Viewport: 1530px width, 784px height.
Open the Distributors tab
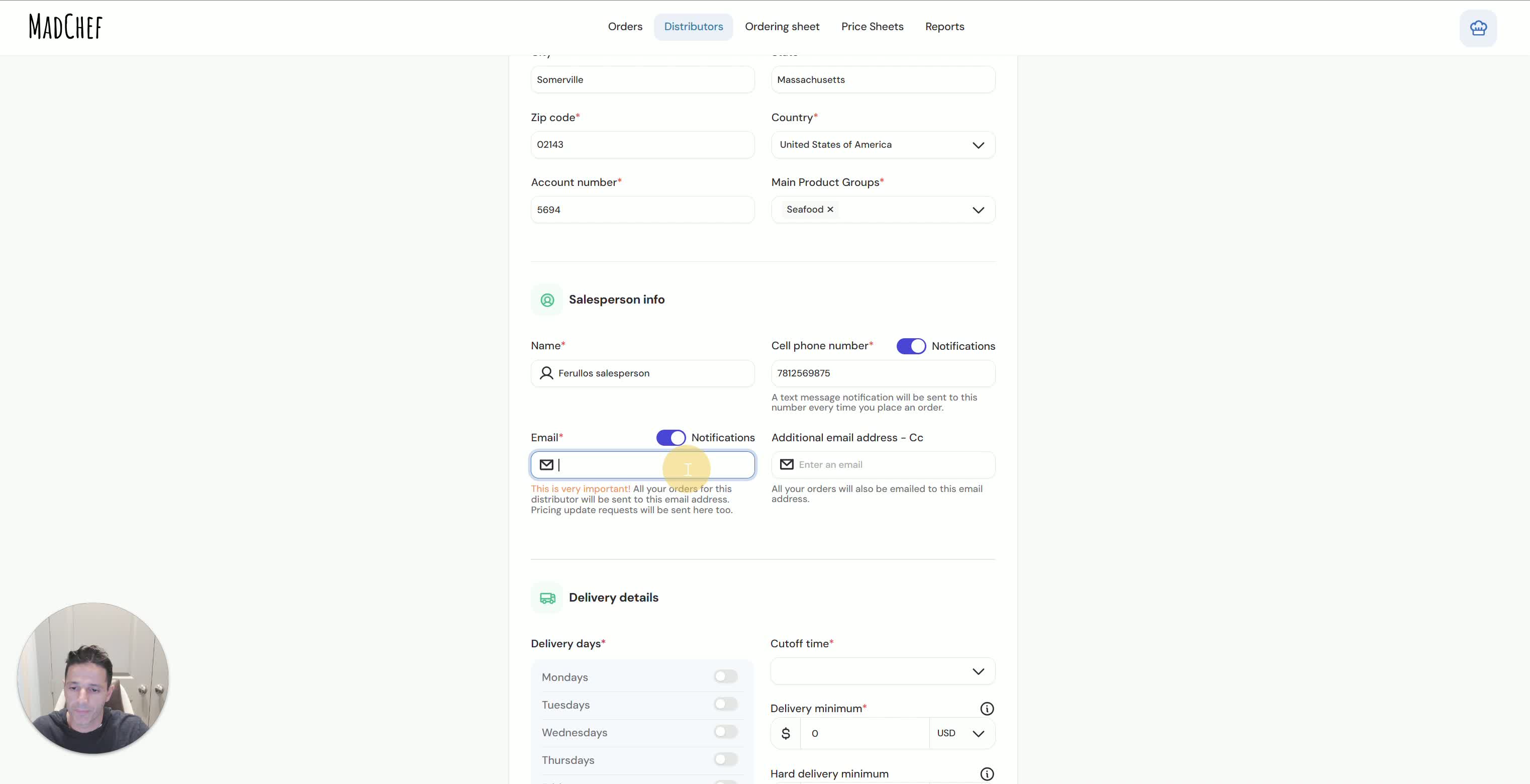click(693, 27)
